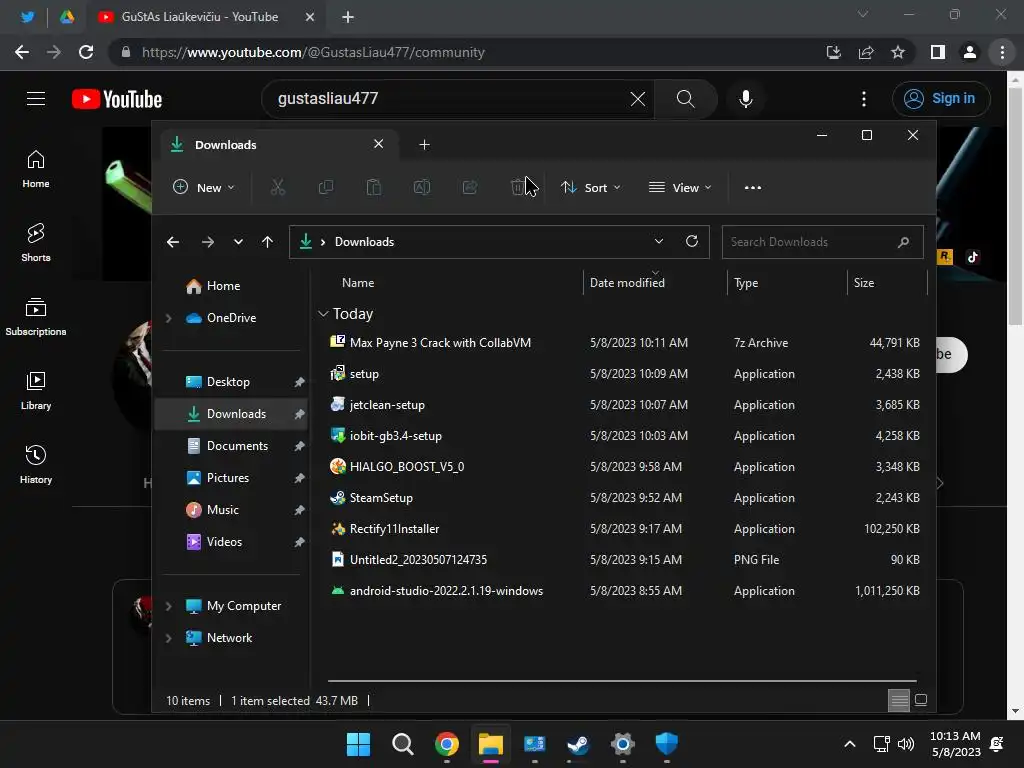Switch to details view icon in status bar
Image resolution: width=1024 pixels, height=768 pixels.
coord(899,701)
